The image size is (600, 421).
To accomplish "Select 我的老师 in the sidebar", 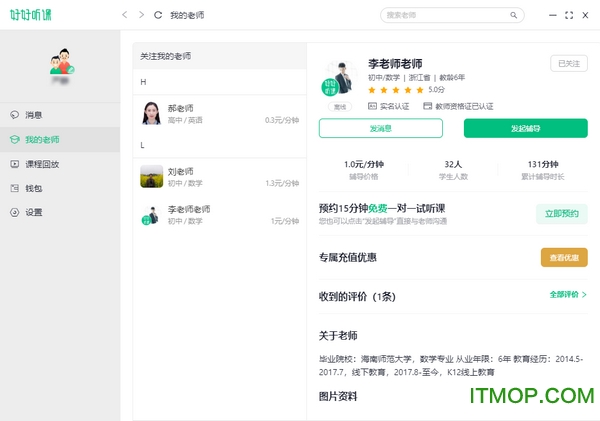I will pyautogui.click(x=60, y=139).
